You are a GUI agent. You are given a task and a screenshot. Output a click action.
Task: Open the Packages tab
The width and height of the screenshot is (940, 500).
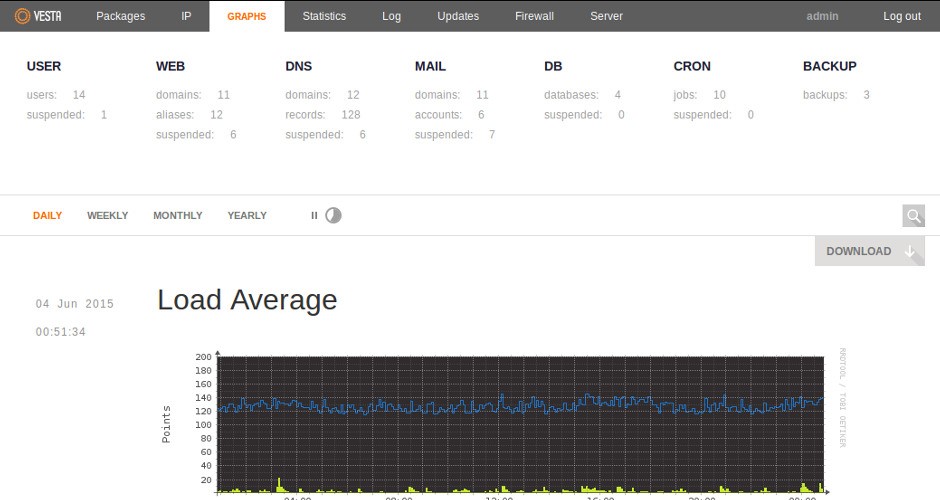120,16
